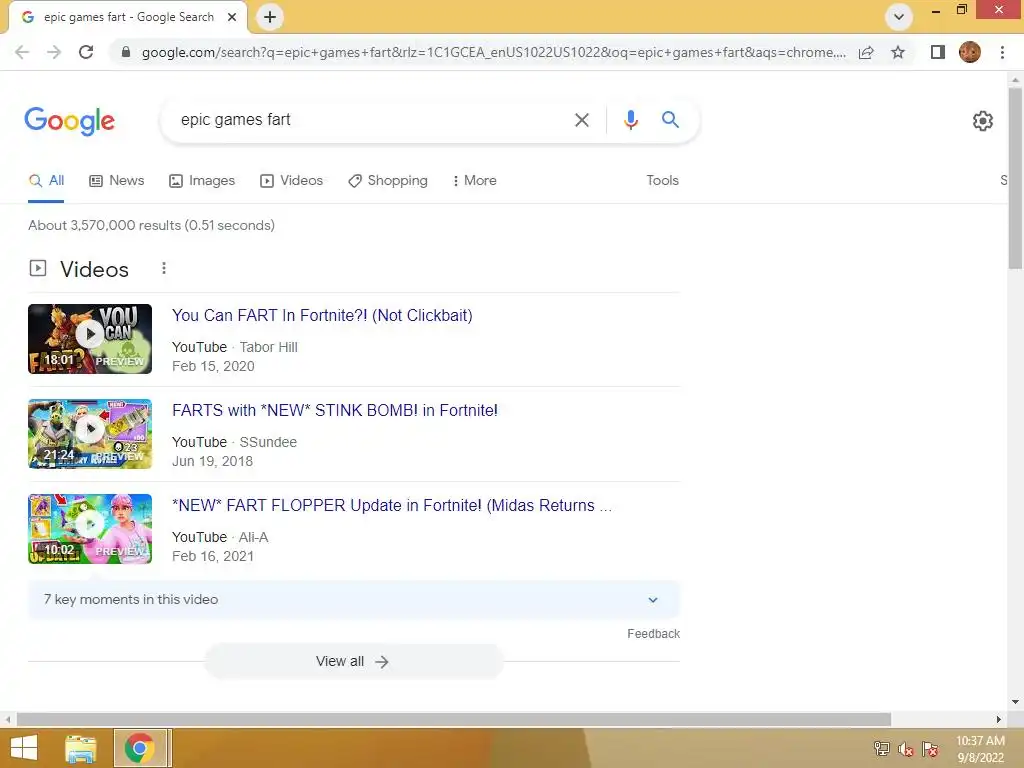This screenshot has height=768, width=1024.
Task: Click the horizontal scrollbar thumb
Action: (x=454, y=719)
